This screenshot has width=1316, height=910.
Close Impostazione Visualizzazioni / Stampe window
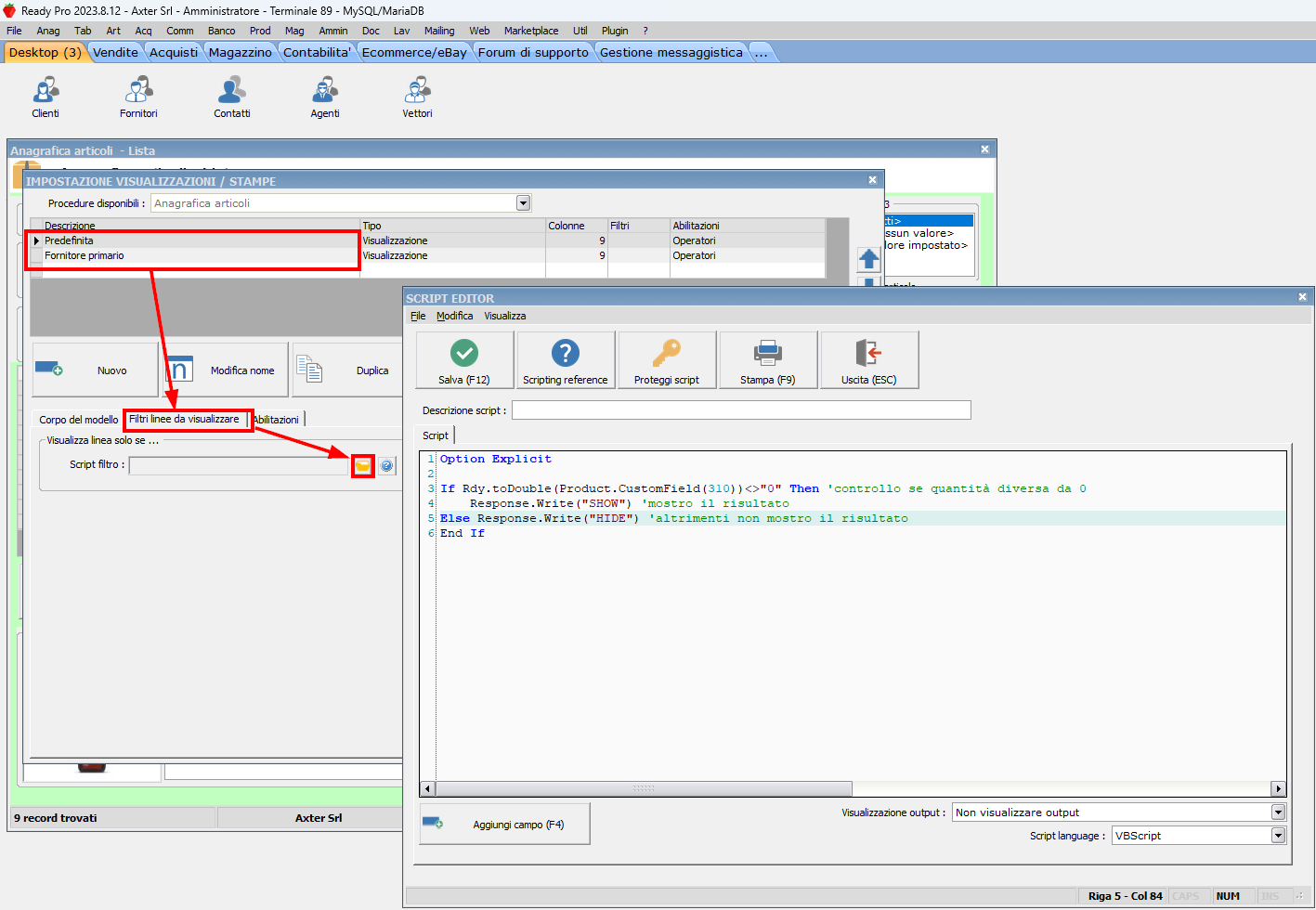872,180
